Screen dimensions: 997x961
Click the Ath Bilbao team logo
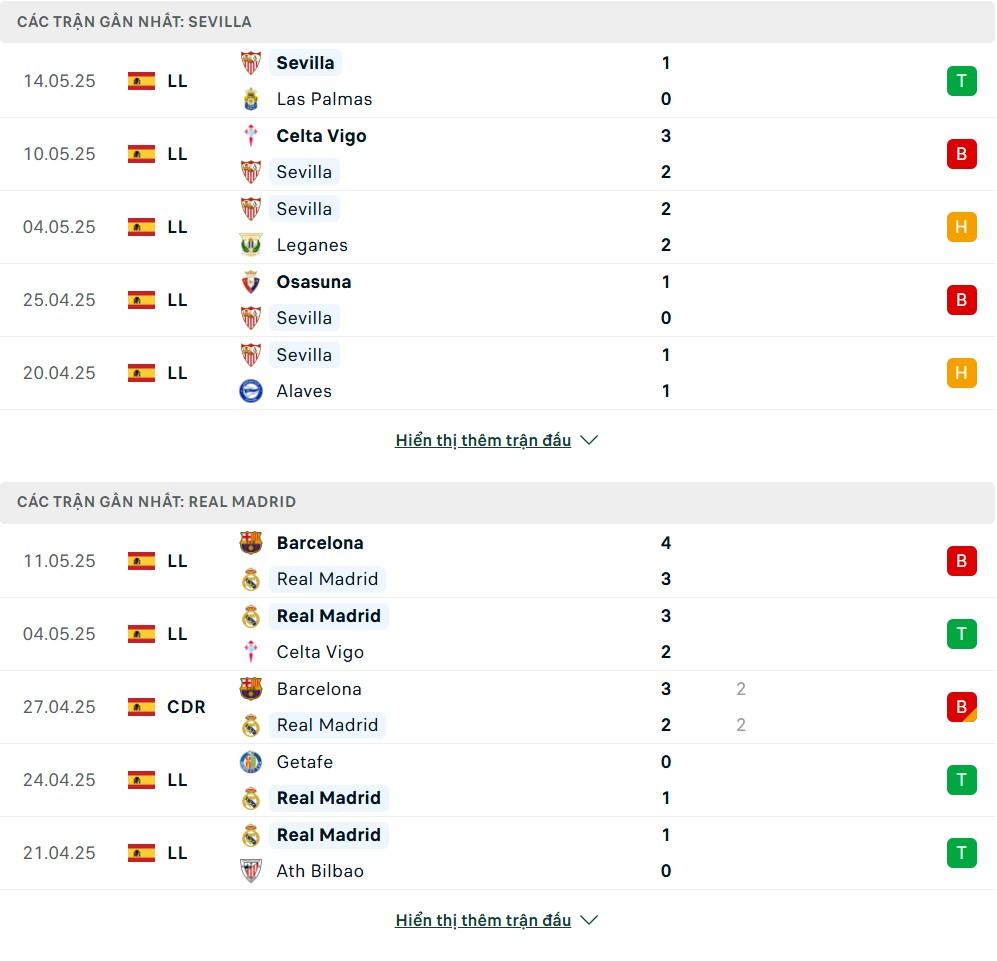click(251, 871)
